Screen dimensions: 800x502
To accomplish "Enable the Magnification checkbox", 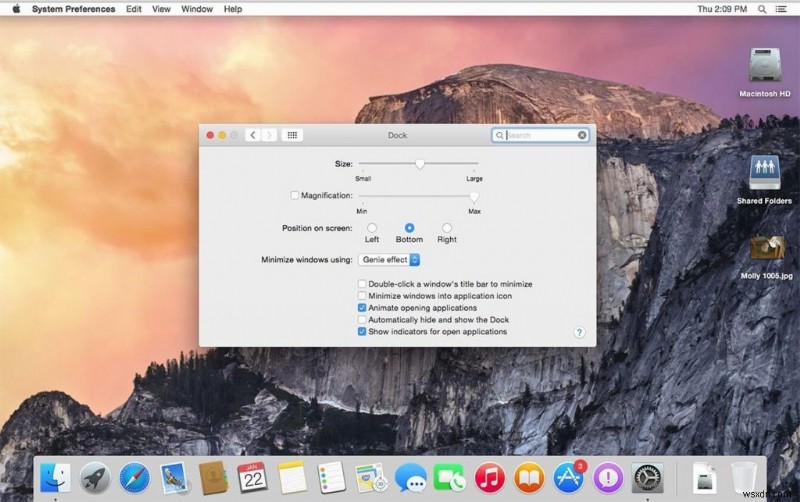I will click(x=294, y=195).
